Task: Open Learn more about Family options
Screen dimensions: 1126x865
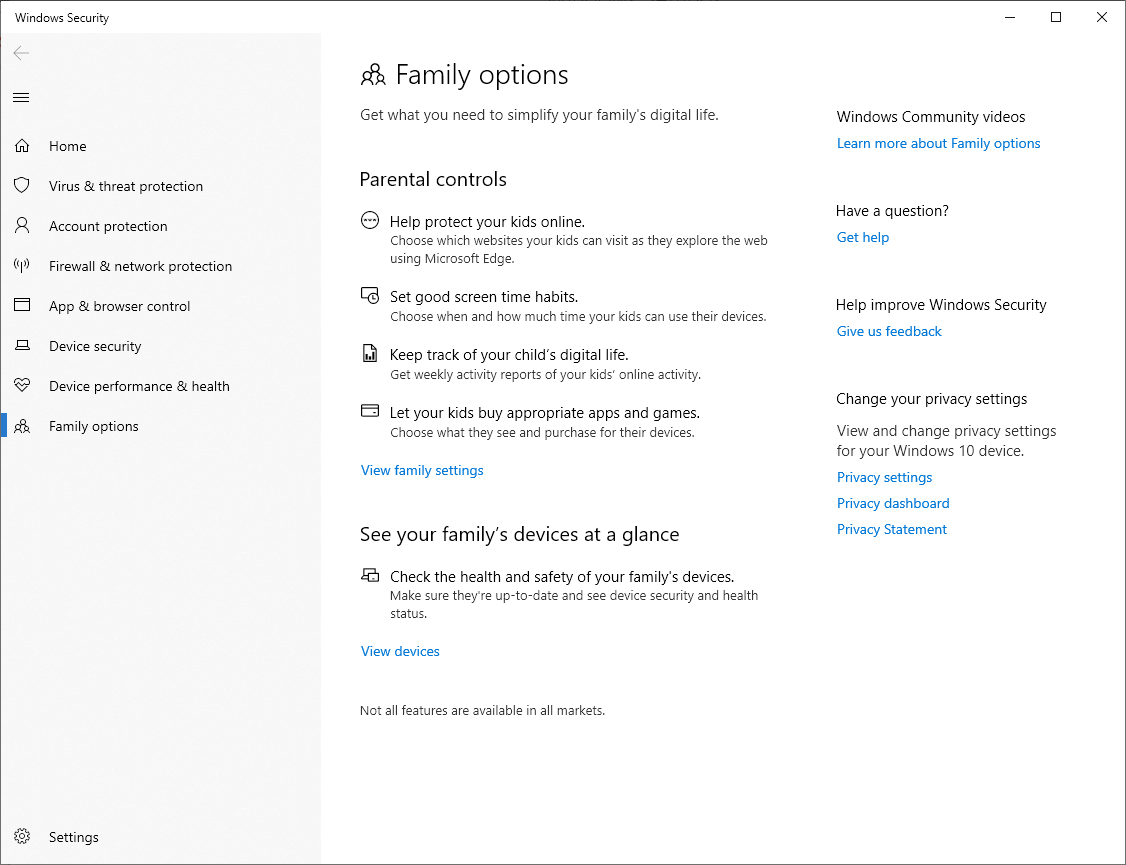Action: pyautogui.click(x=939, y=144)
